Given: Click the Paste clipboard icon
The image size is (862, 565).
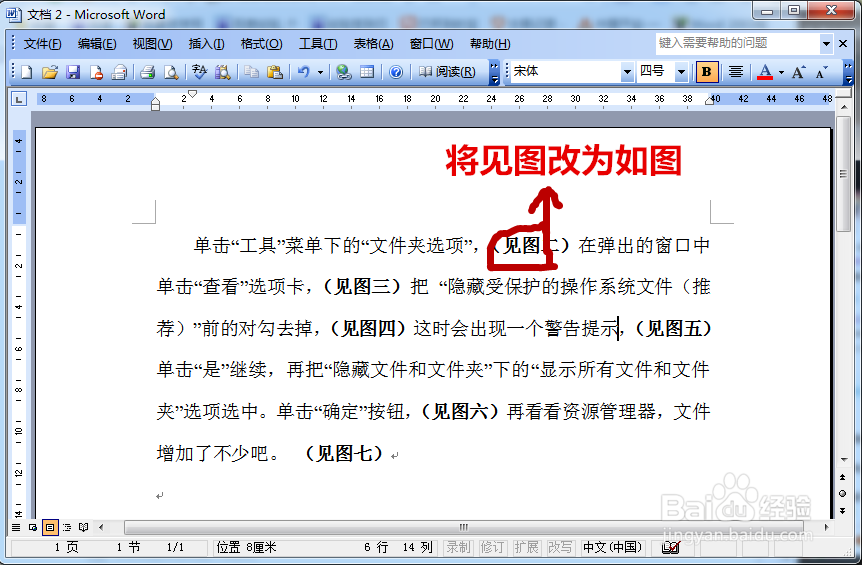Looking at the screenshot, I should coord(274,72).
